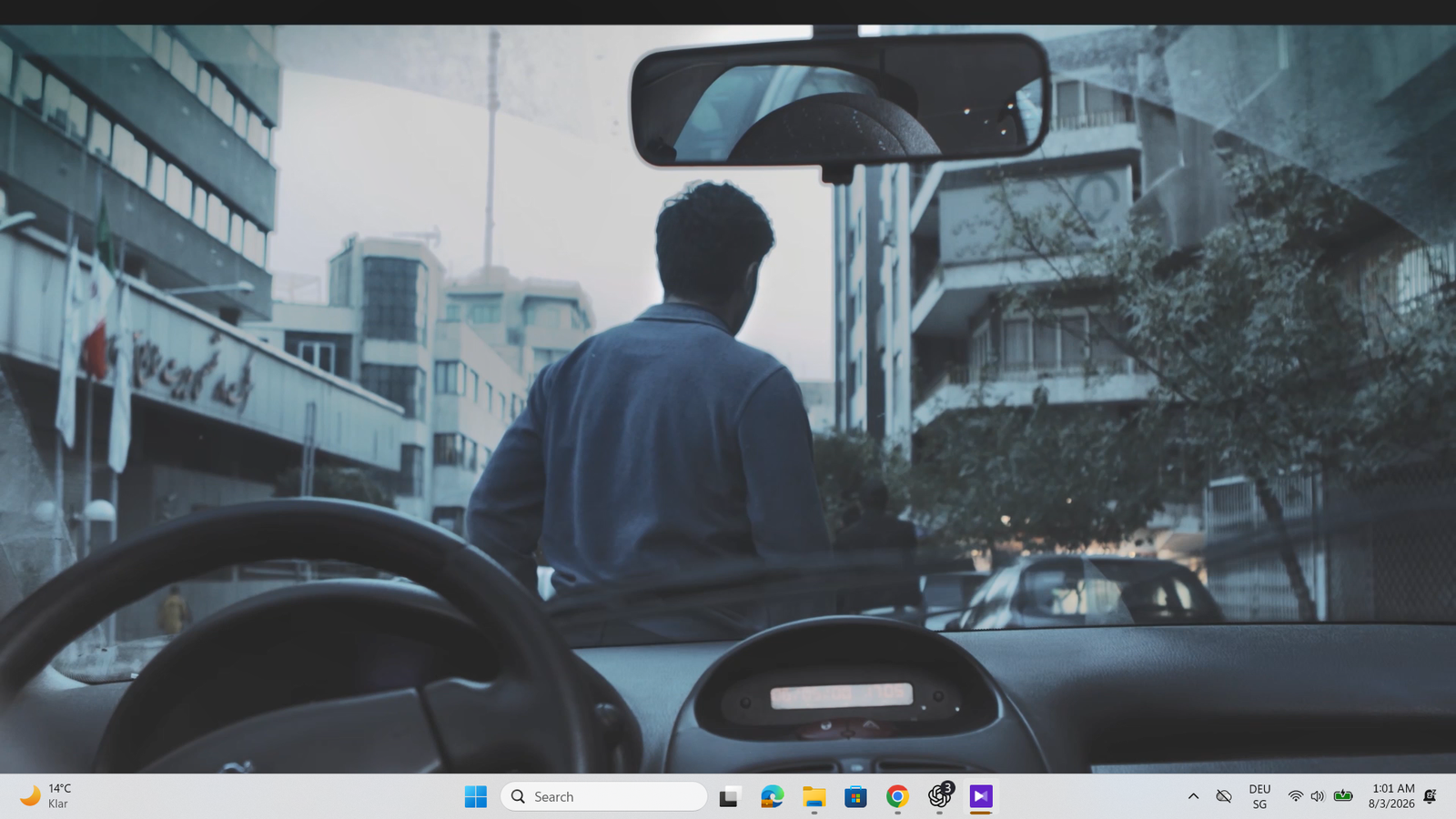Open Task View from the taskbar
The width and height of the screenshot is (1456, 819).
(729, 796)
